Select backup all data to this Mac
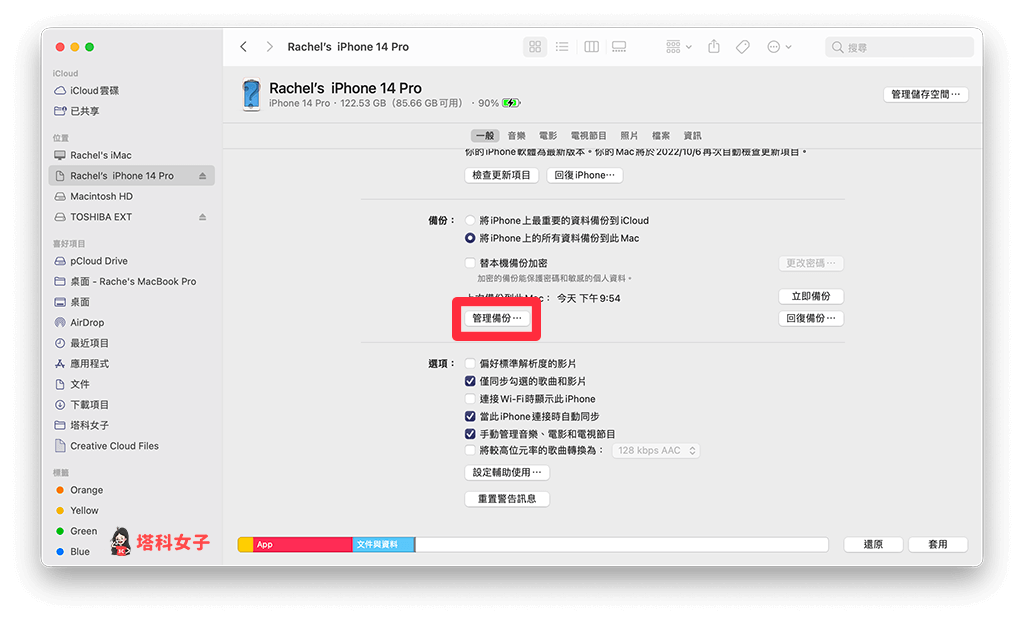Viewport: 1024px width, 621px height. pos(470,238)
